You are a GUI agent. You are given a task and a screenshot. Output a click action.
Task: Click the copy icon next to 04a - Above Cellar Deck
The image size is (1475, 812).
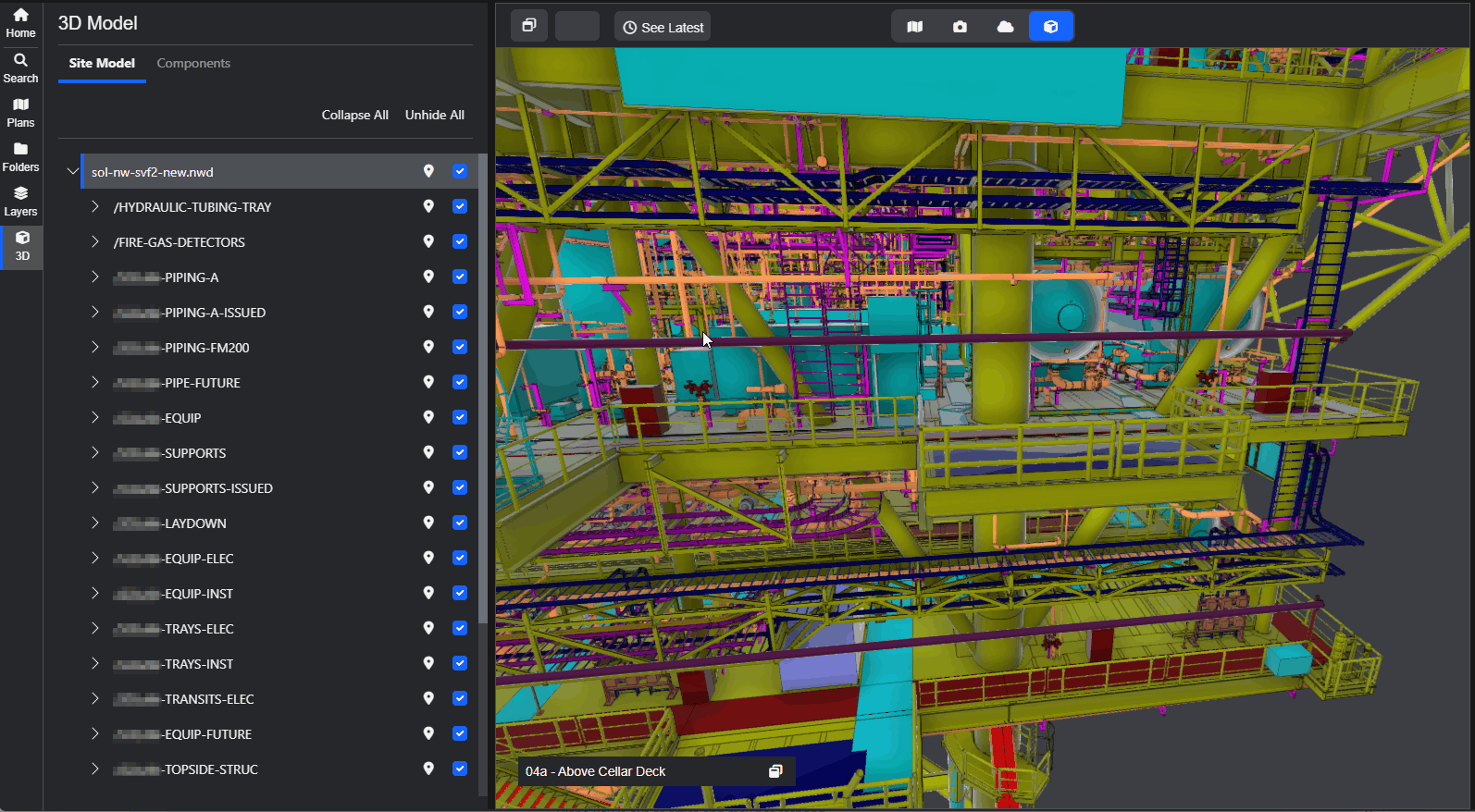pos(775,771)
